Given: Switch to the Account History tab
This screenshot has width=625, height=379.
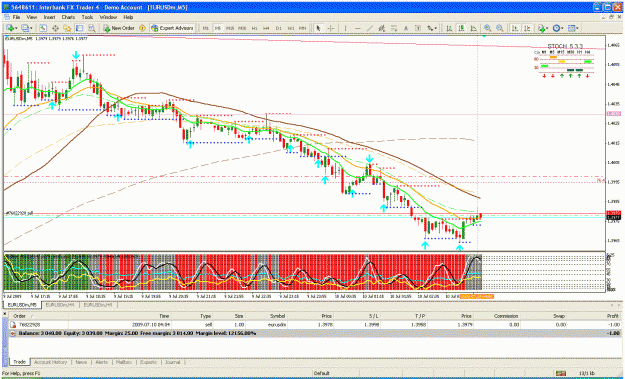Looking at the screenshot, I should pos(51,362).
